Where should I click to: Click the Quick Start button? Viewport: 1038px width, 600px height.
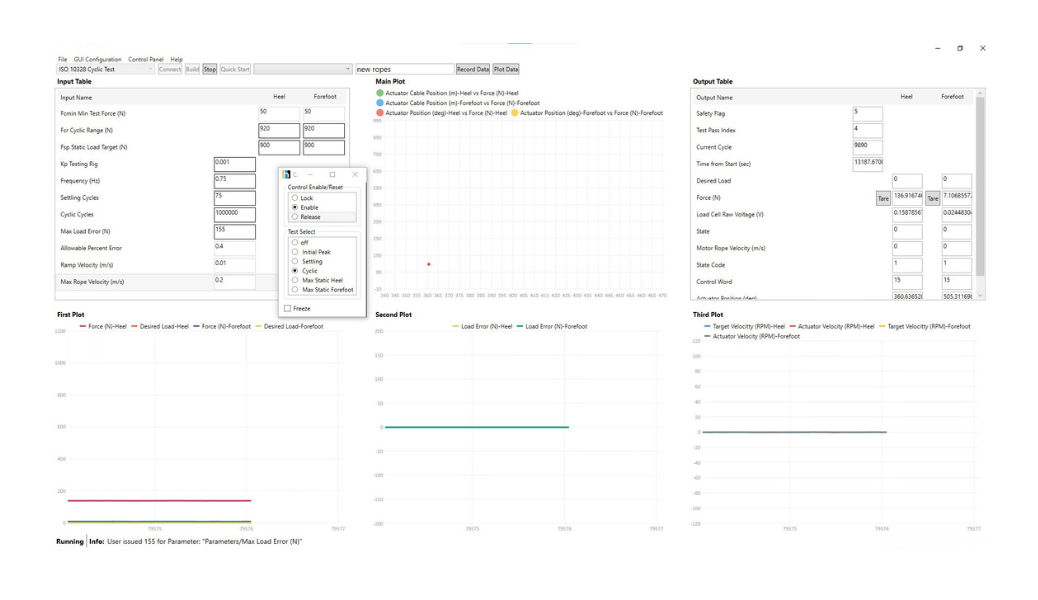click(235, 69)
